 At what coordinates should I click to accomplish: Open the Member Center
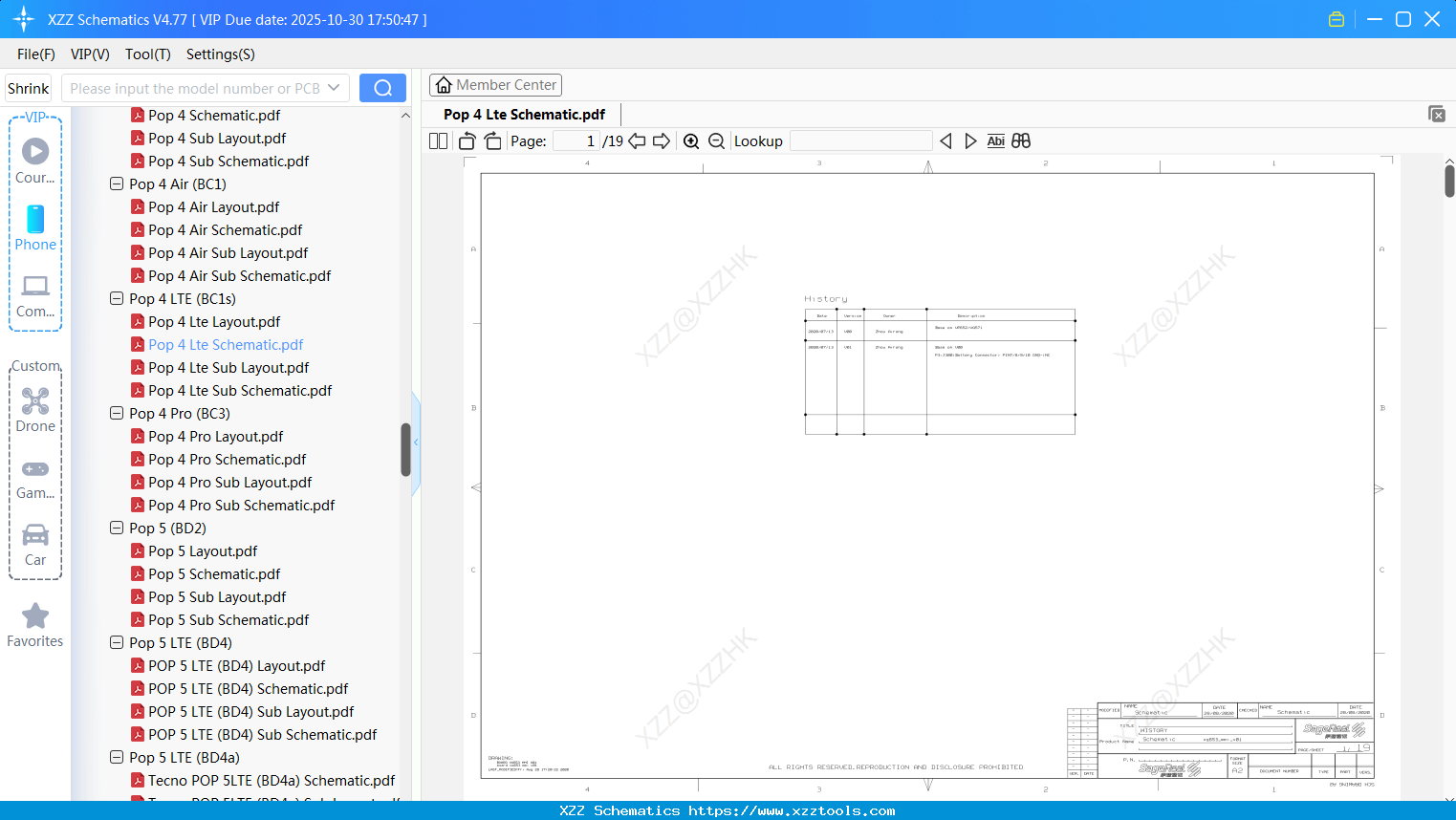point(495,84)
